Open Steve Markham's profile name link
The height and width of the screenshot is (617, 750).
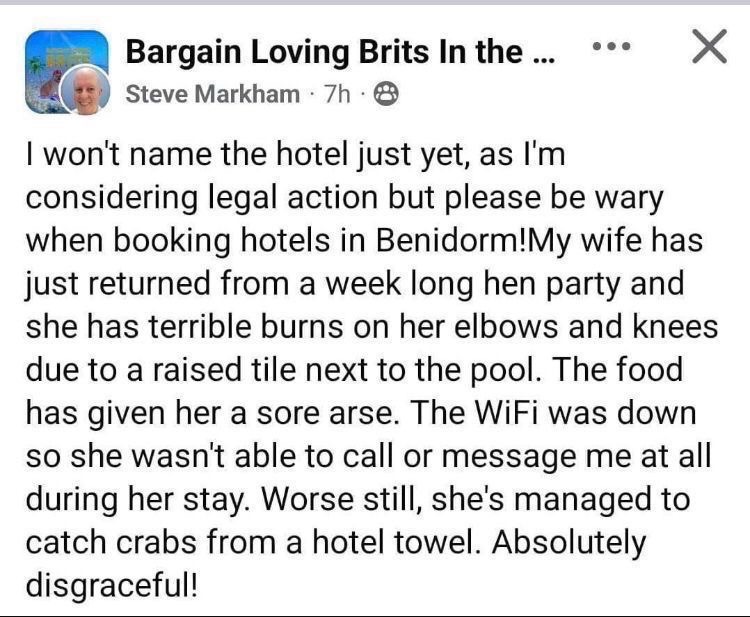[x=212, y=94]
